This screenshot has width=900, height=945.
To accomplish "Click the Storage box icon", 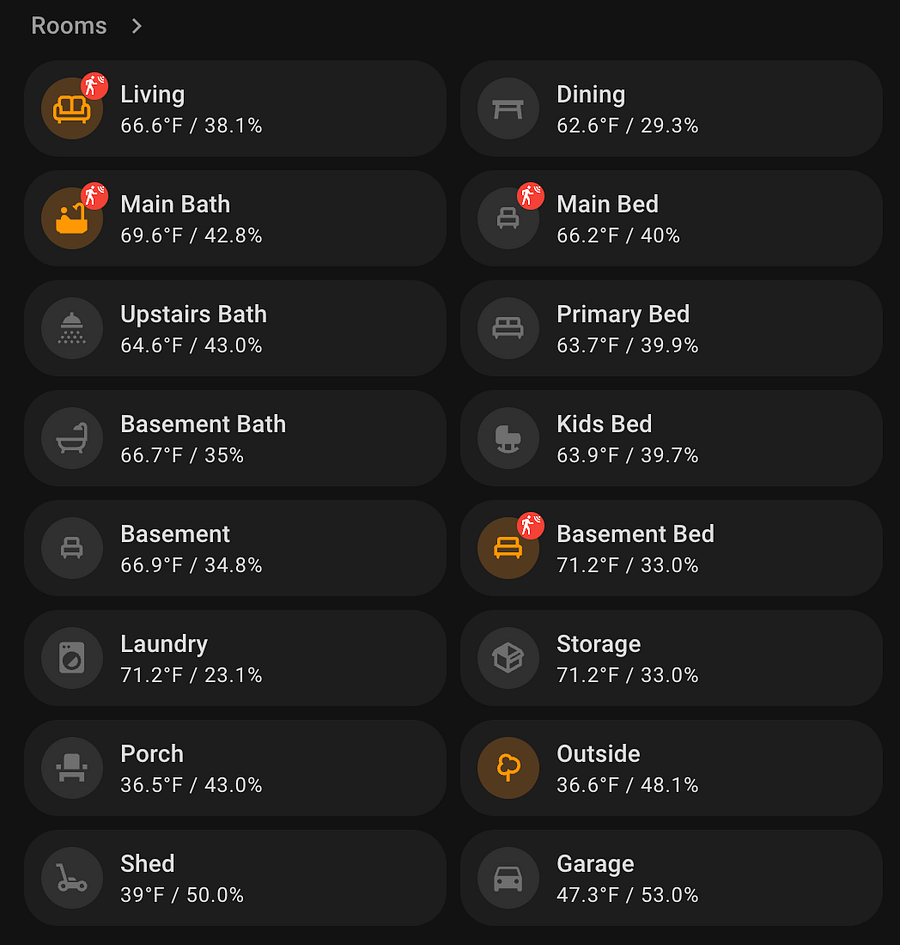I will click(508, 658).
